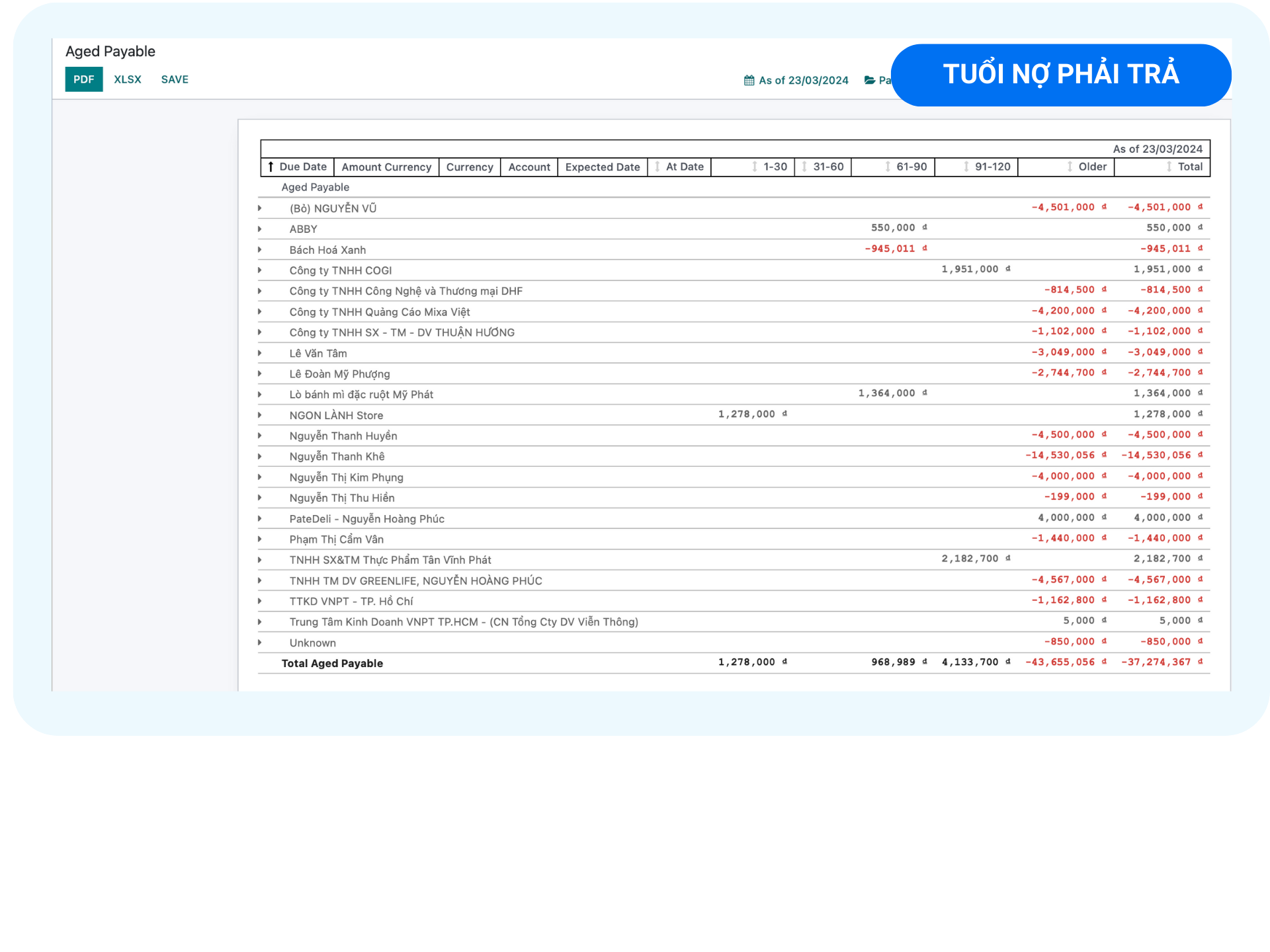
Task: Click the folder icon in the filter bar
Action: (870, 80)
